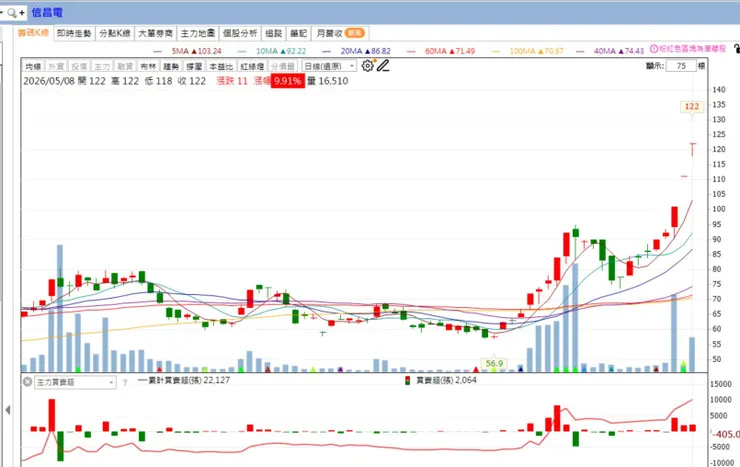Open the 月營收 tab

[x=340, y=33]
